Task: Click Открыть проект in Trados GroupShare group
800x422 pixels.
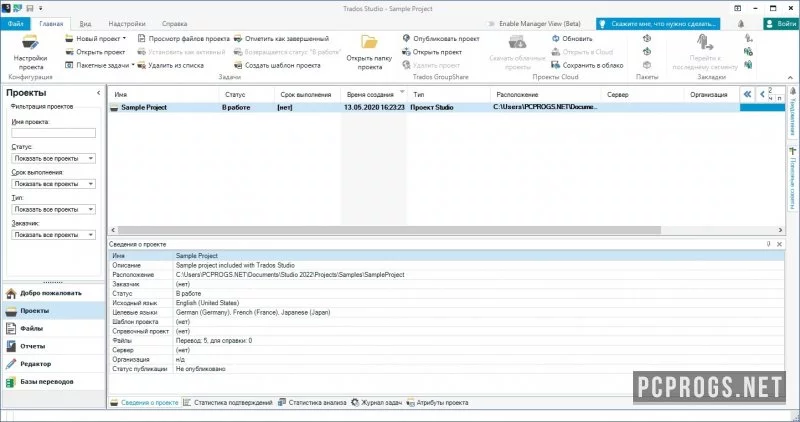Action: [x=432, y=52]
